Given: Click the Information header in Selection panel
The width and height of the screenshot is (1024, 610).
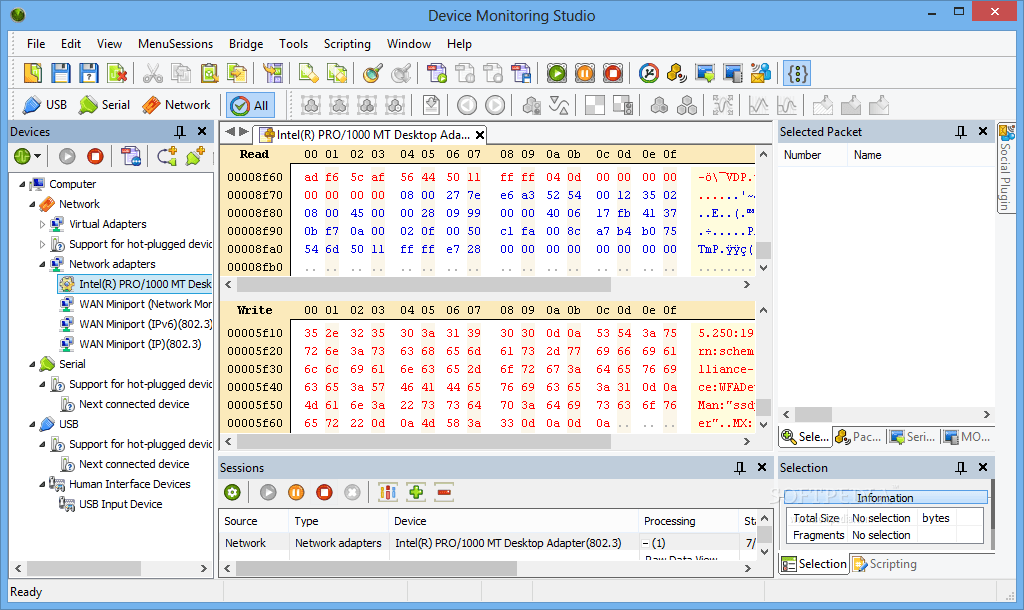Looking at the screenshot, I should tap(886, 498).
